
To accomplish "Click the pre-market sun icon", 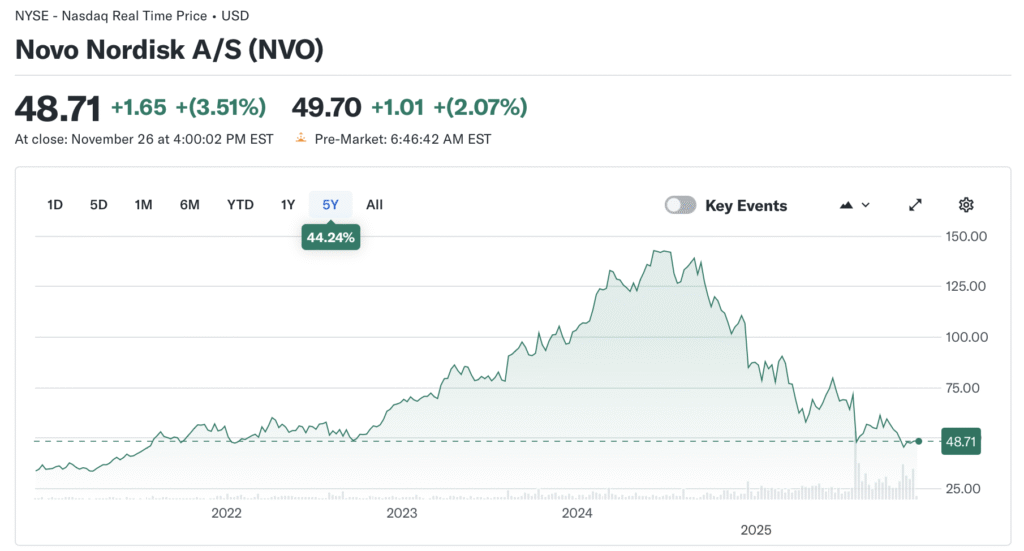I will pyautogui.click(x=299, y=139).
